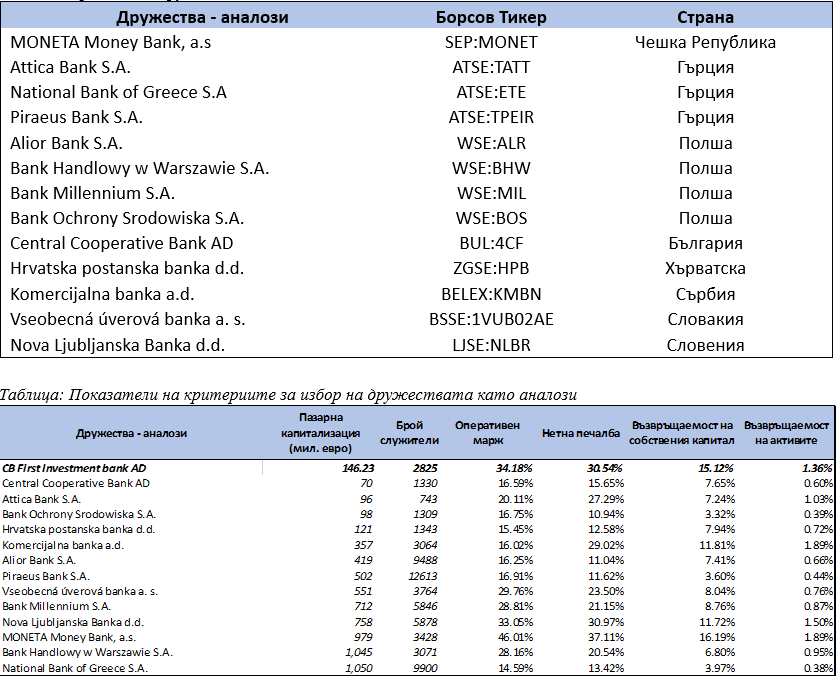The image size is (840, 678).
Task: Select the 'Словения' country cell
Action: coord(705,346)
